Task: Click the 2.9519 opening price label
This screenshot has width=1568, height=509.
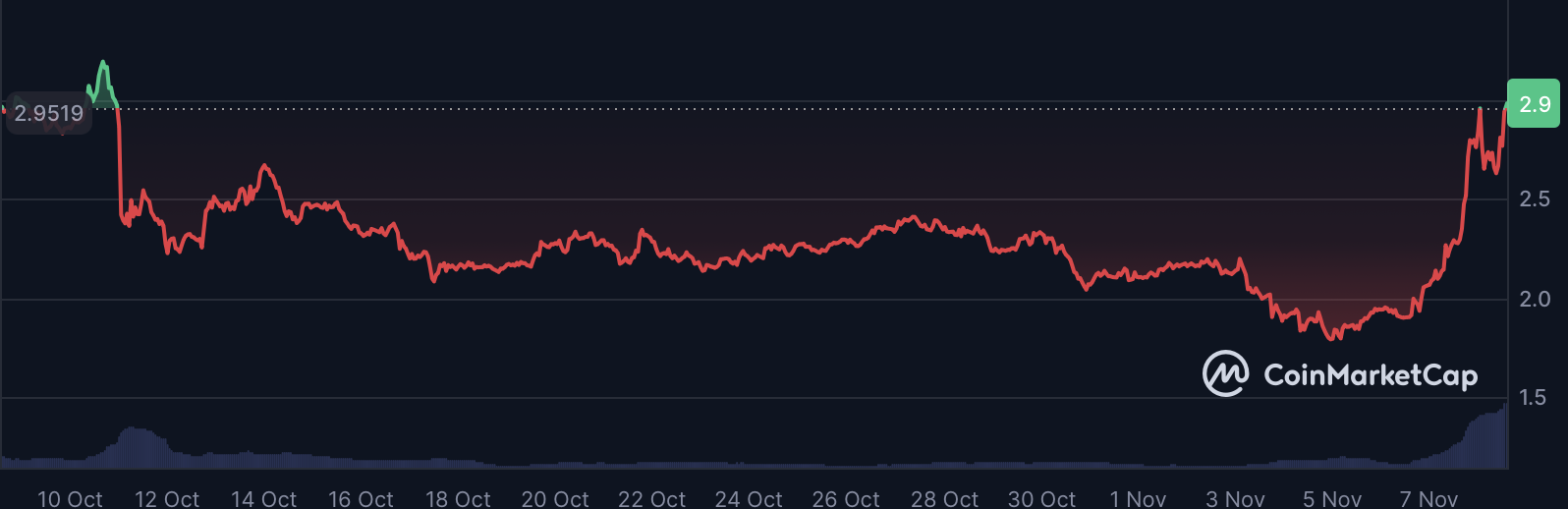Action: 49,113
